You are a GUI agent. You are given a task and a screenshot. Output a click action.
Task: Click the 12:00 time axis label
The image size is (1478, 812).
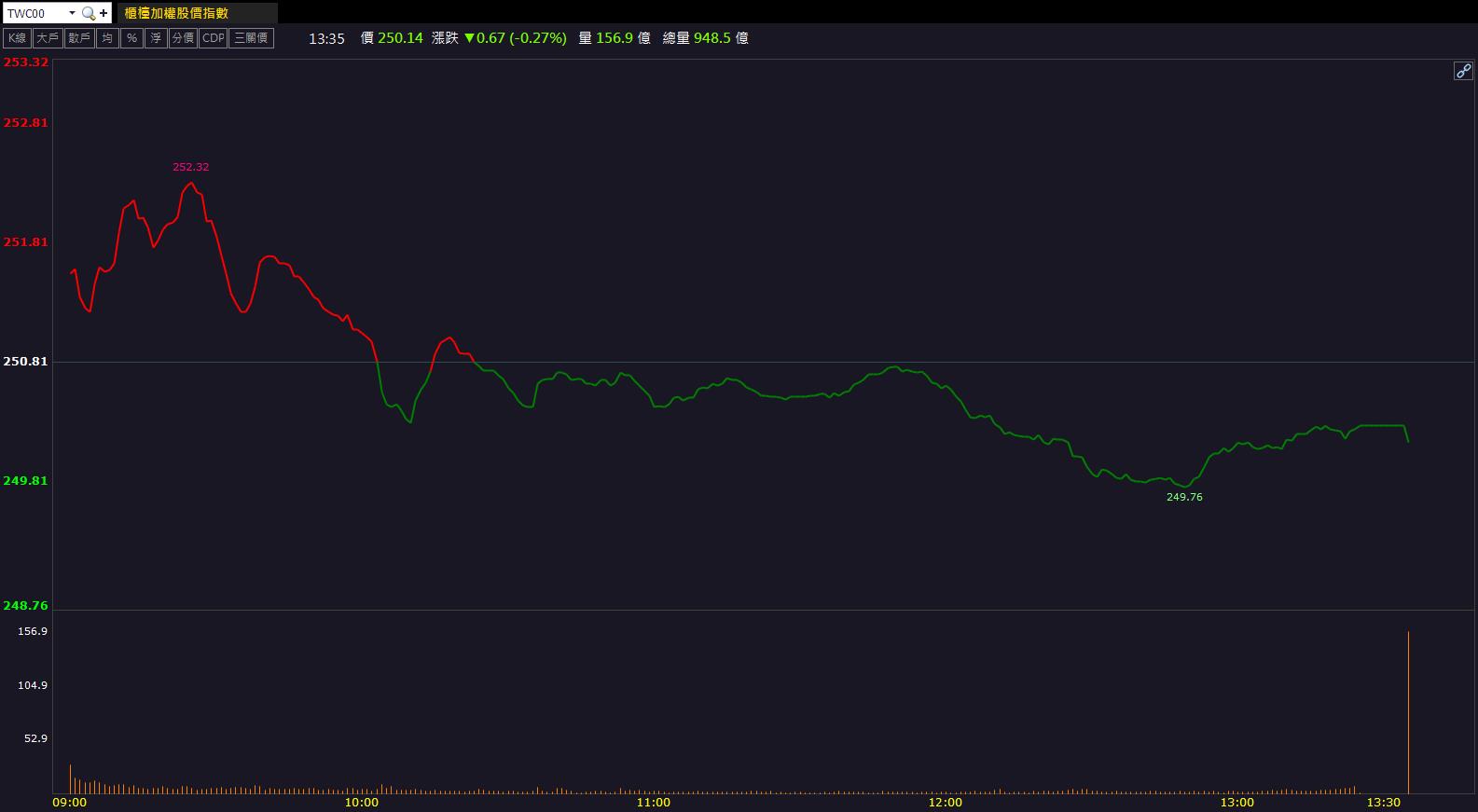click(946, 802)
